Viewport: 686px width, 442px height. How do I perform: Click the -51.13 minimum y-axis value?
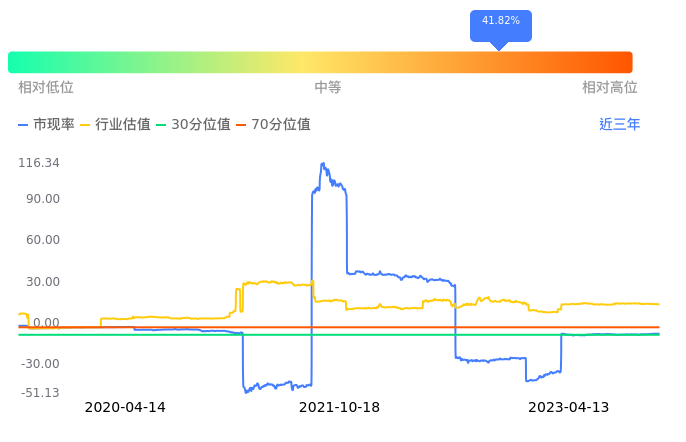pyautogui.click(x=39, y=393)
